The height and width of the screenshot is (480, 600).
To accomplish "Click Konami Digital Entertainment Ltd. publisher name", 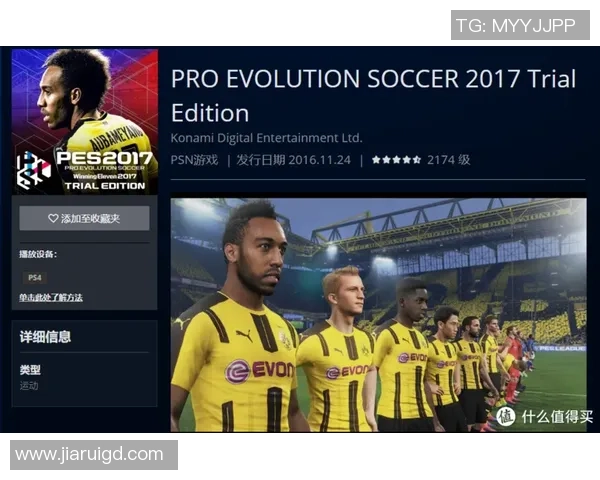I will [x=266, y=138].
